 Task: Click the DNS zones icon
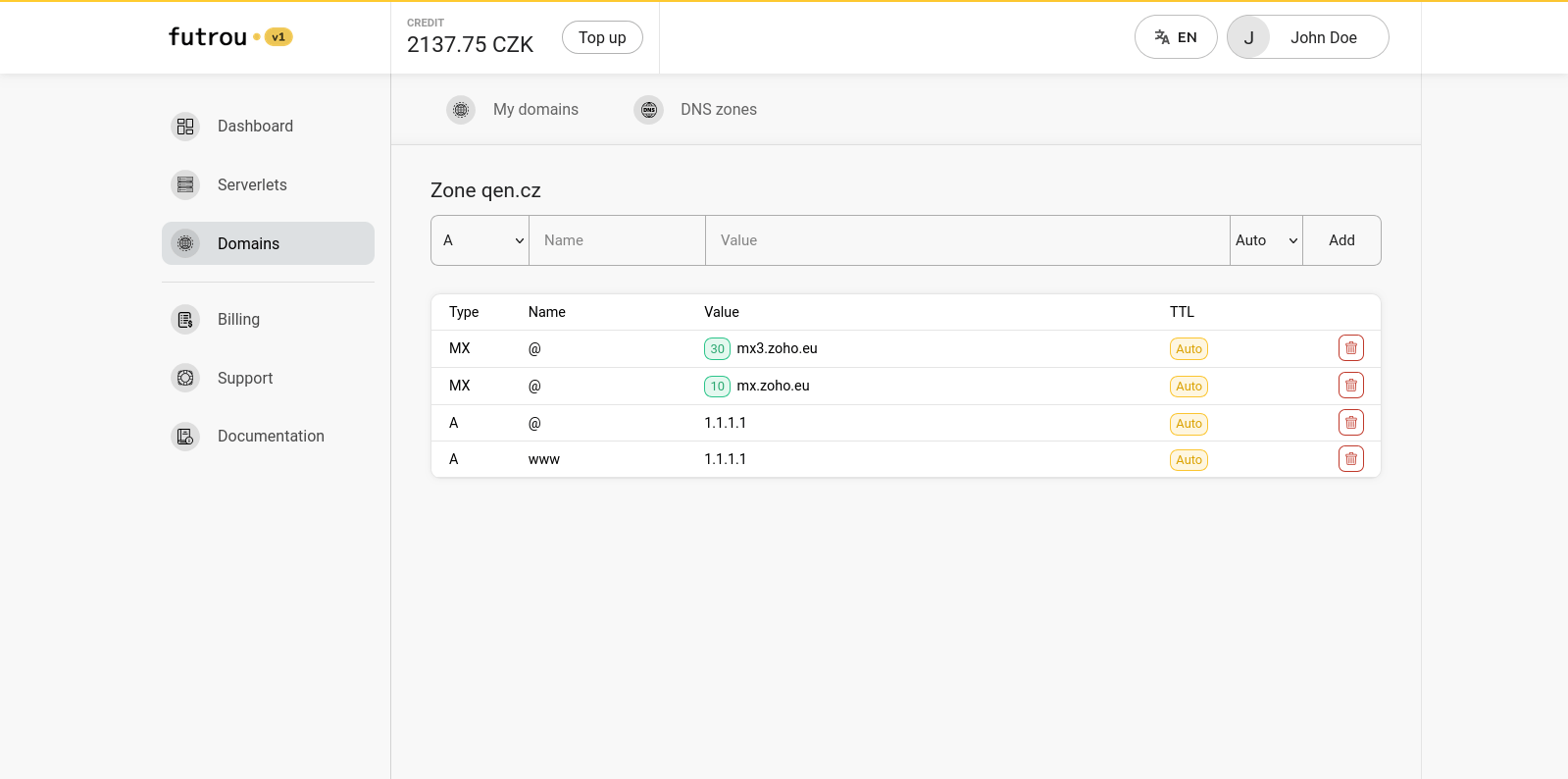(649, 110)
